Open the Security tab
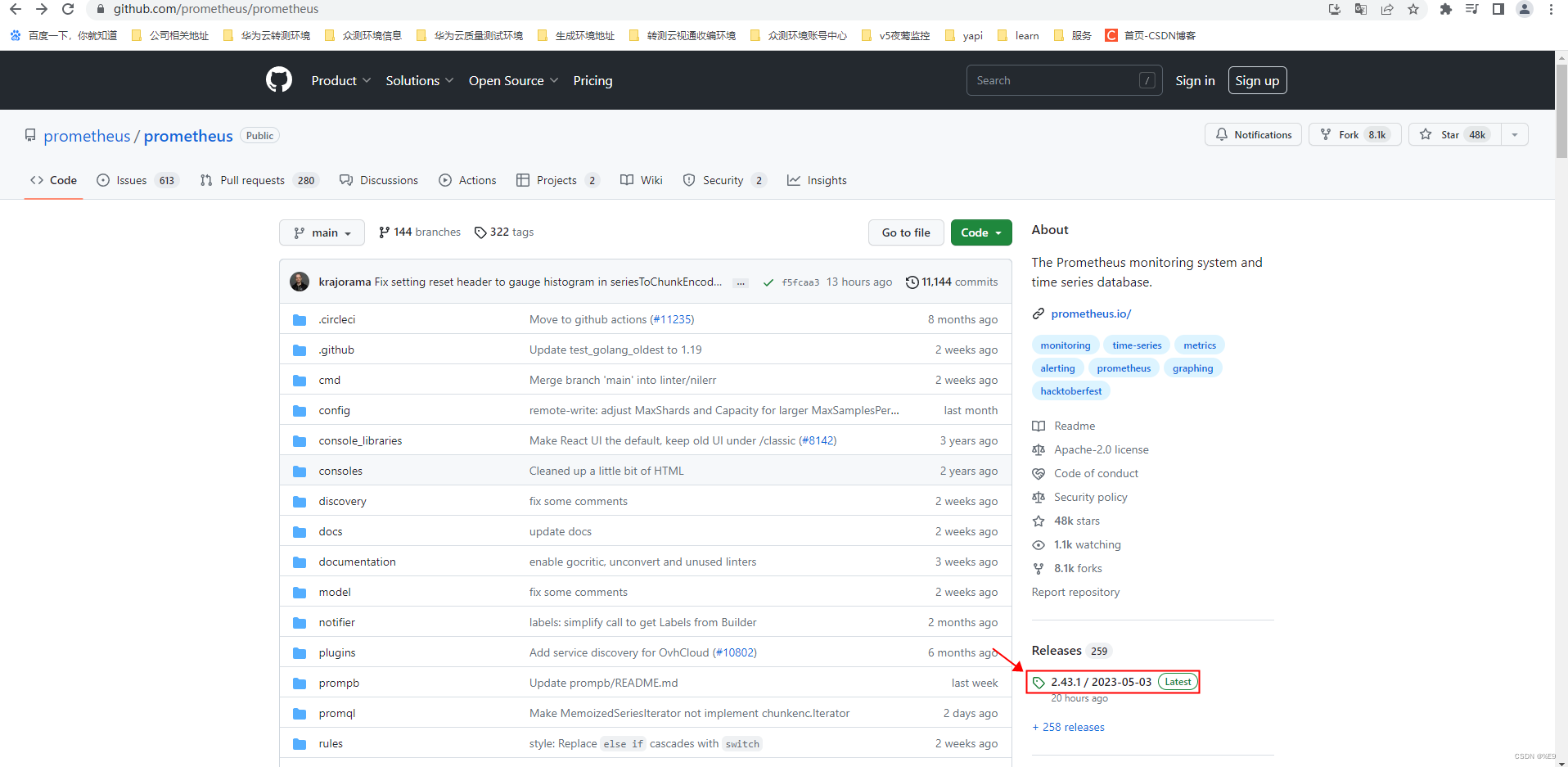This screenshot has width=1568, height=767. (x=725, y=180)
